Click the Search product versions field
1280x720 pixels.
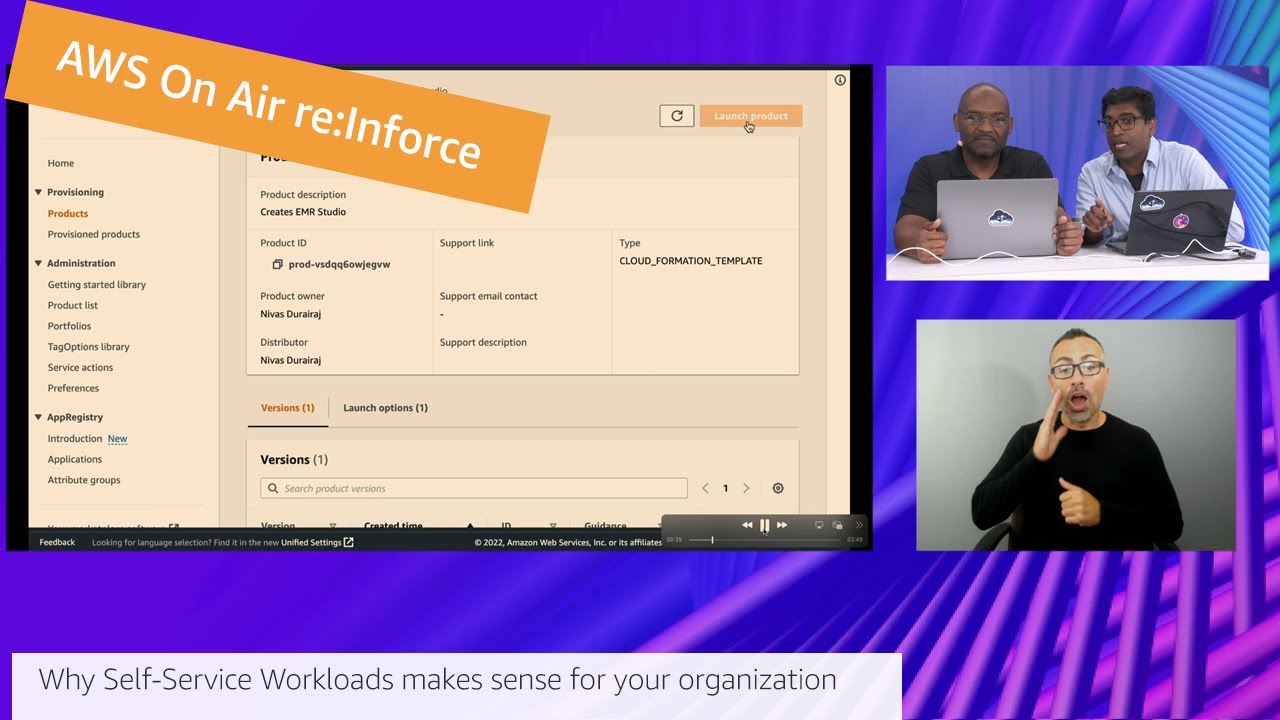474,488
